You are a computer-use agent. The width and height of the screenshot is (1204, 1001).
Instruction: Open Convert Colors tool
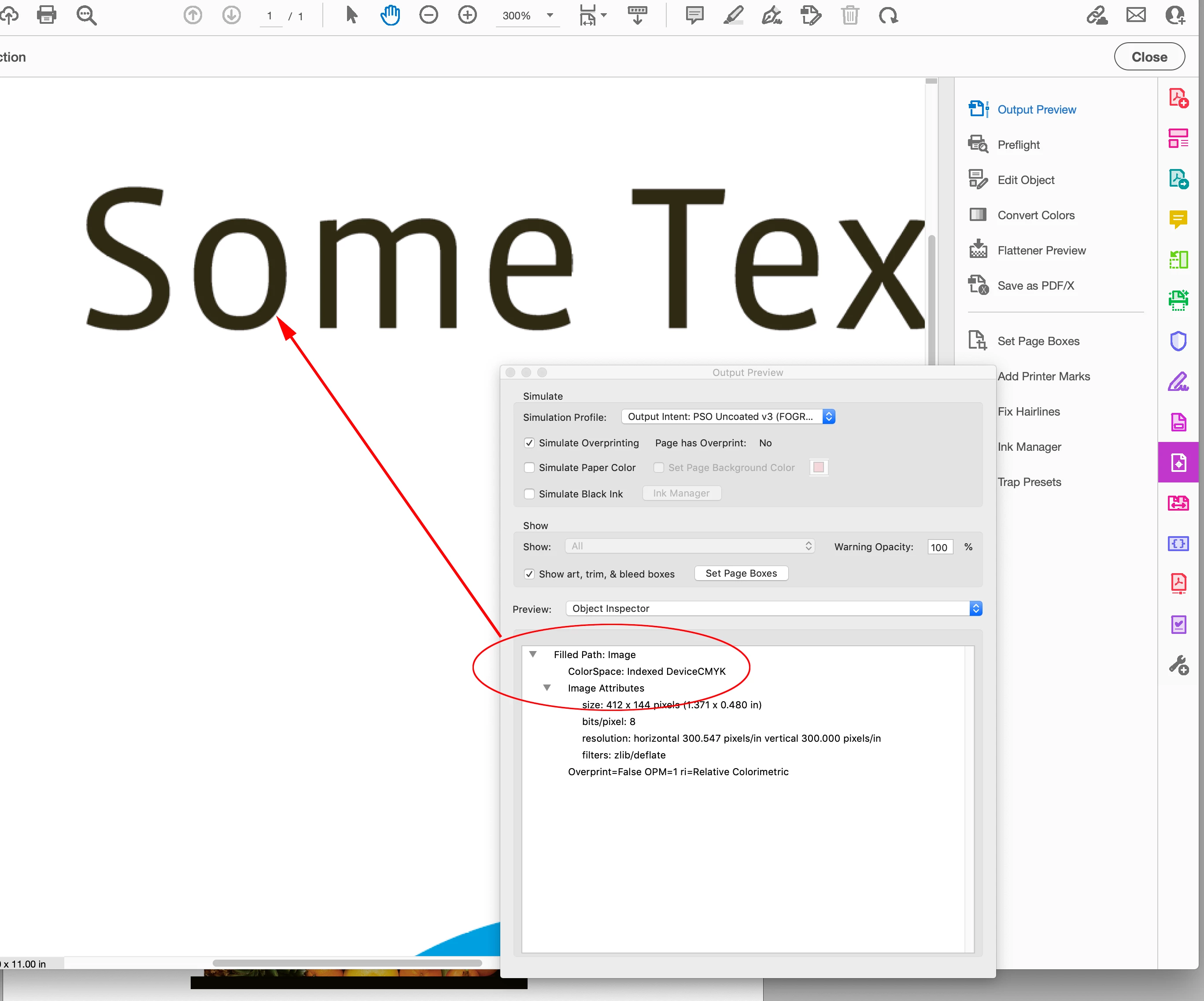(x=1035, y=215)
